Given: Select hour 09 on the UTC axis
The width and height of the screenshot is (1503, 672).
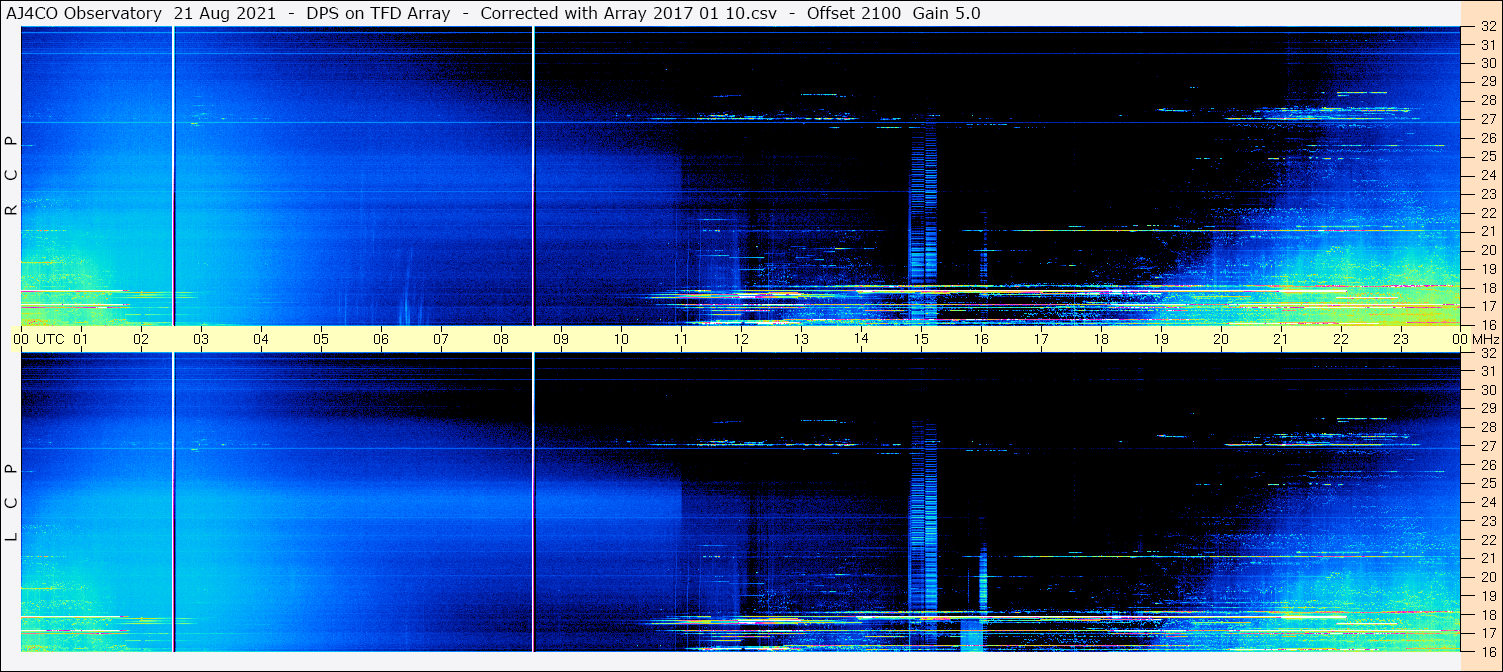Looking at the screenshot, I should pyautogui.click(x=561, y=339).
